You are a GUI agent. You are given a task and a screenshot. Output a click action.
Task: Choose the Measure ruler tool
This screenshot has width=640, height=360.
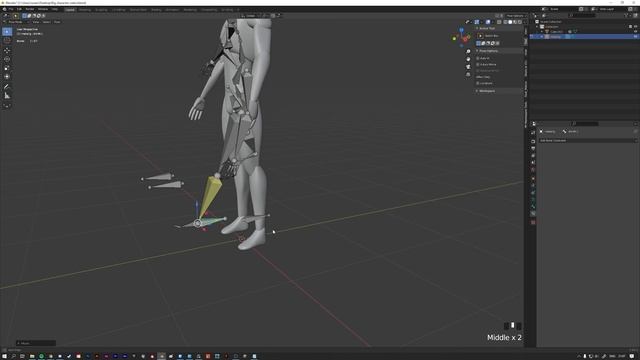7,96
